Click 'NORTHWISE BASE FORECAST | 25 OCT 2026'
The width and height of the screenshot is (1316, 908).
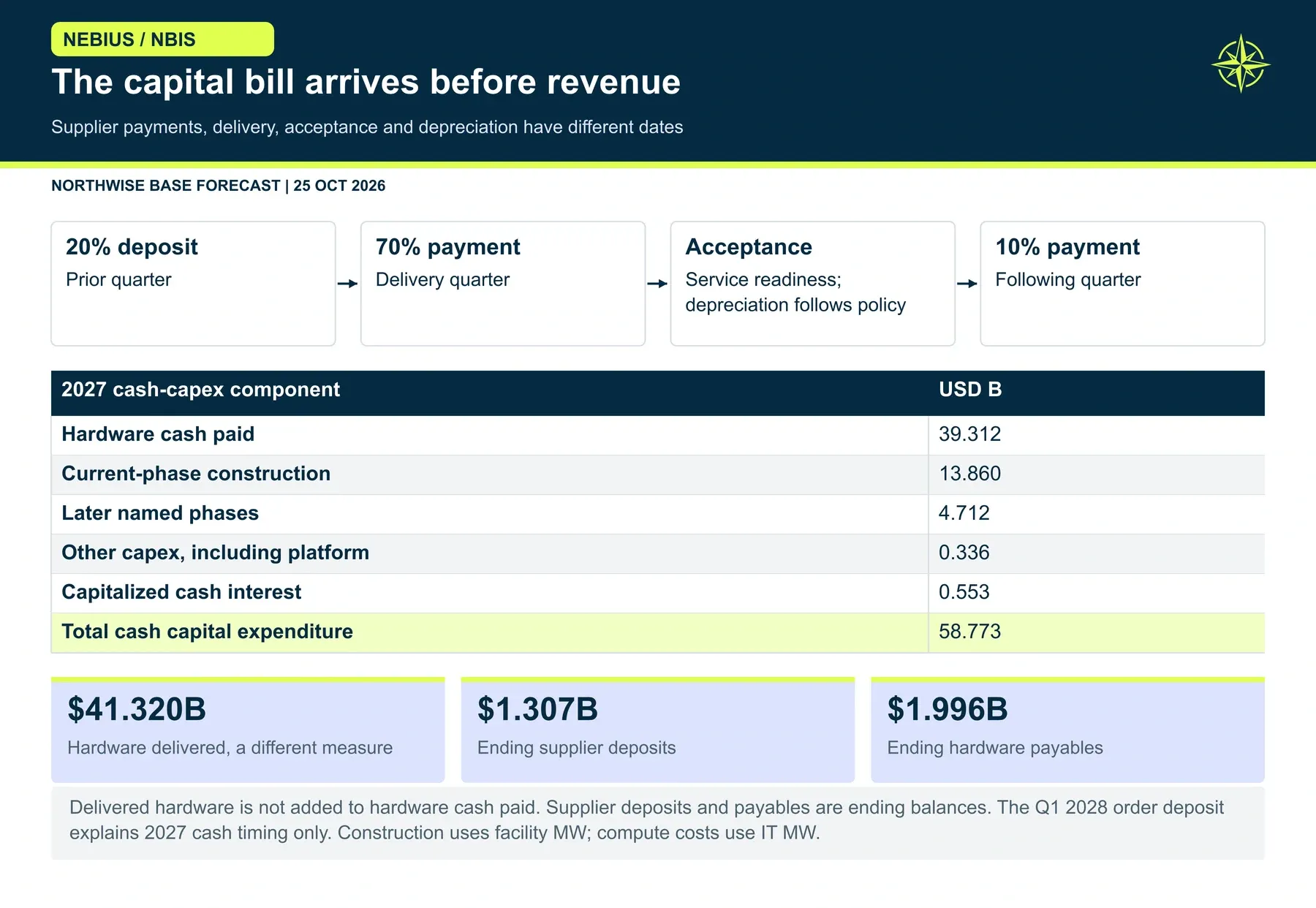click(x=218, y=186)
